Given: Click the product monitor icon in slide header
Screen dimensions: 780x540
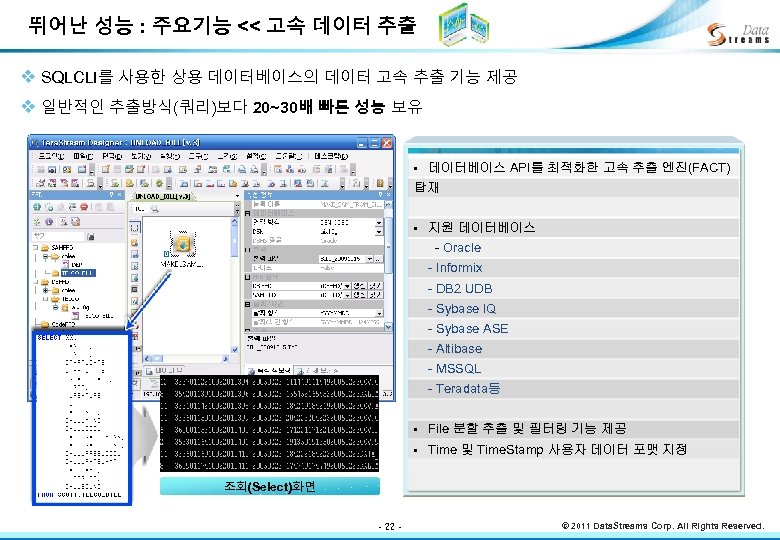Looking at the screenshot, I should pyautogui.click(x=464, y=24).
